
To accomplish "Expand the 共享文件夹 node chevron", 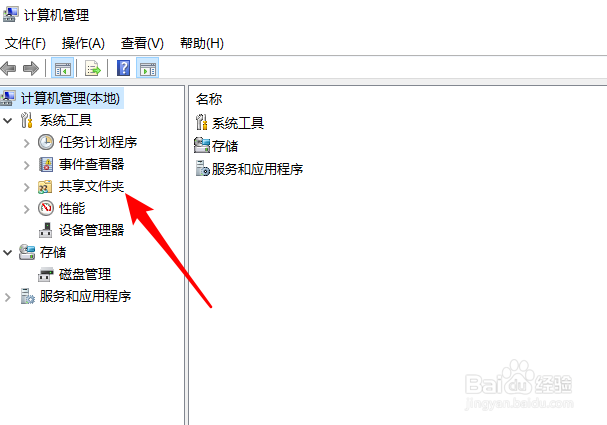I will click(26, 187).
